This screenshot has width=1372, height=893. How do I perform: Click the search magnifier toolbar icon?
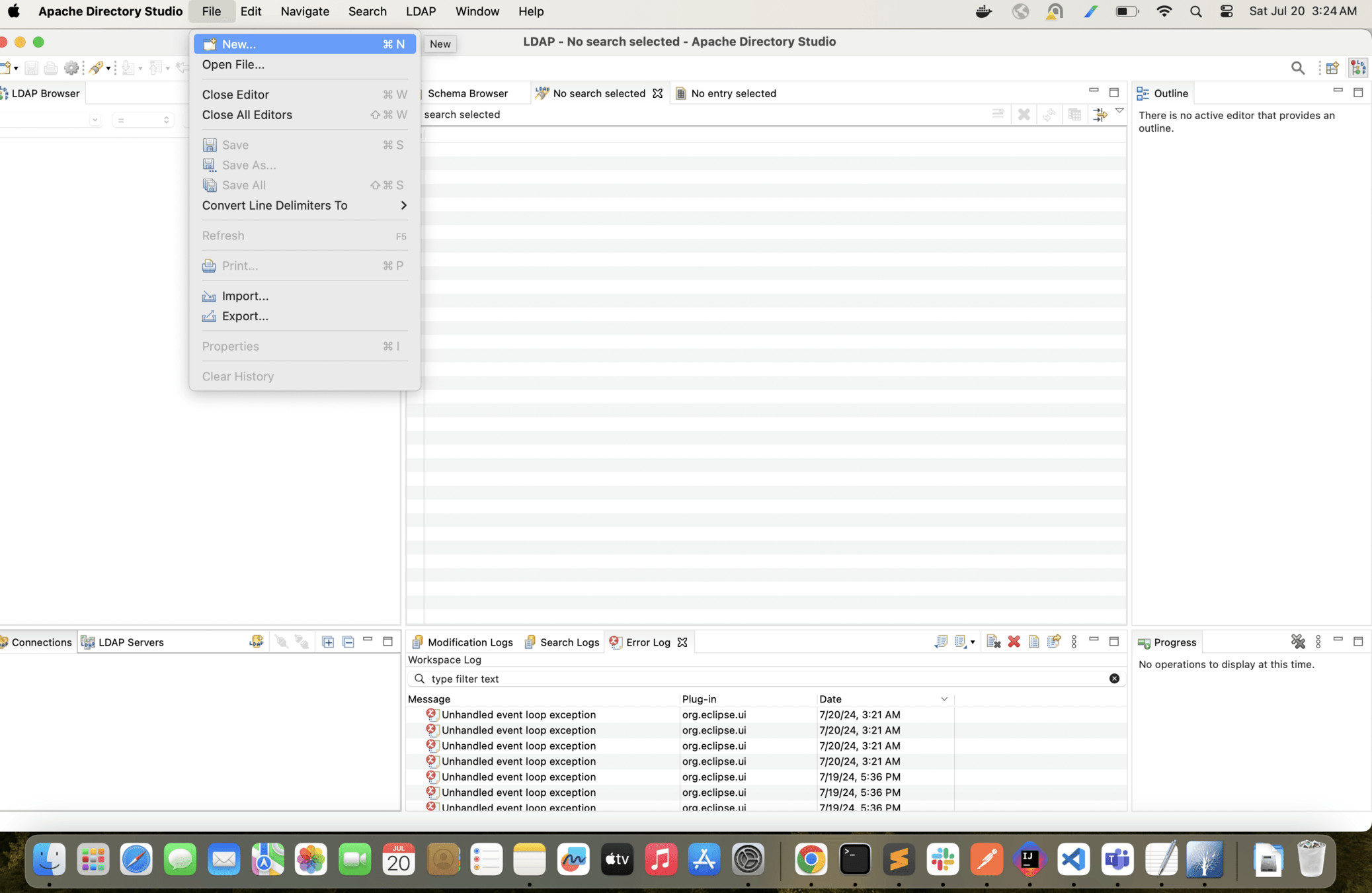[x=1297, y=68]
